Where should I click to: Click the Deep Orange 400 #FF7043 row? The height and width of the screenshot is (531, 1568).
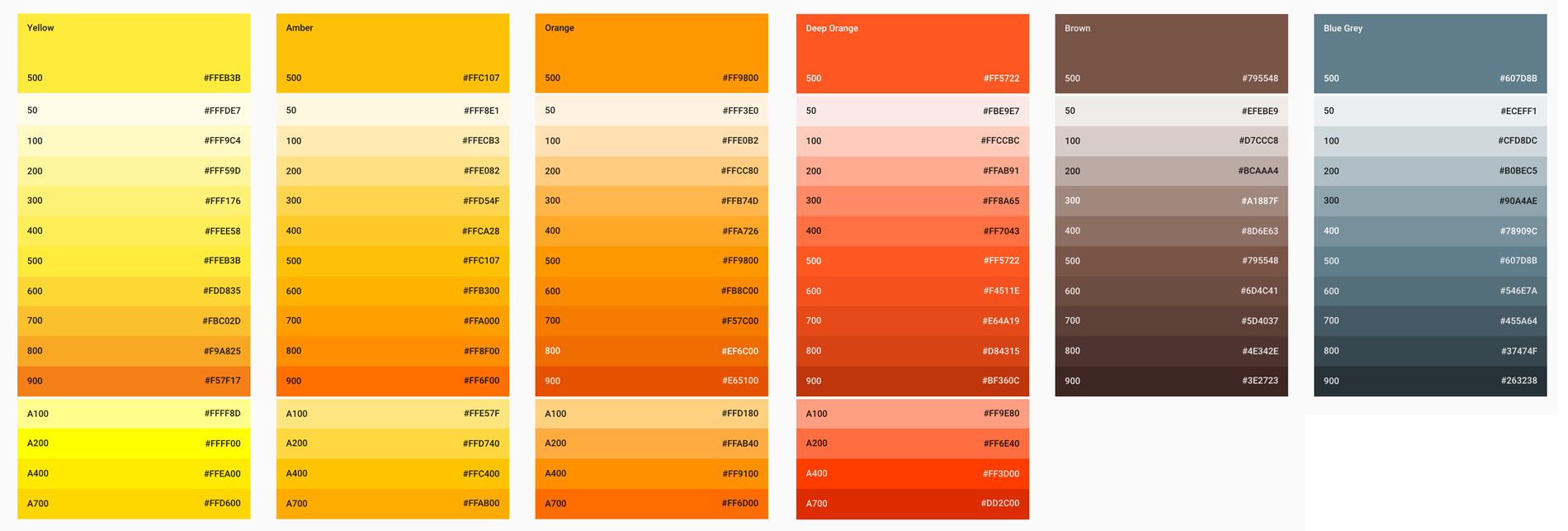(x=912, y=231)
